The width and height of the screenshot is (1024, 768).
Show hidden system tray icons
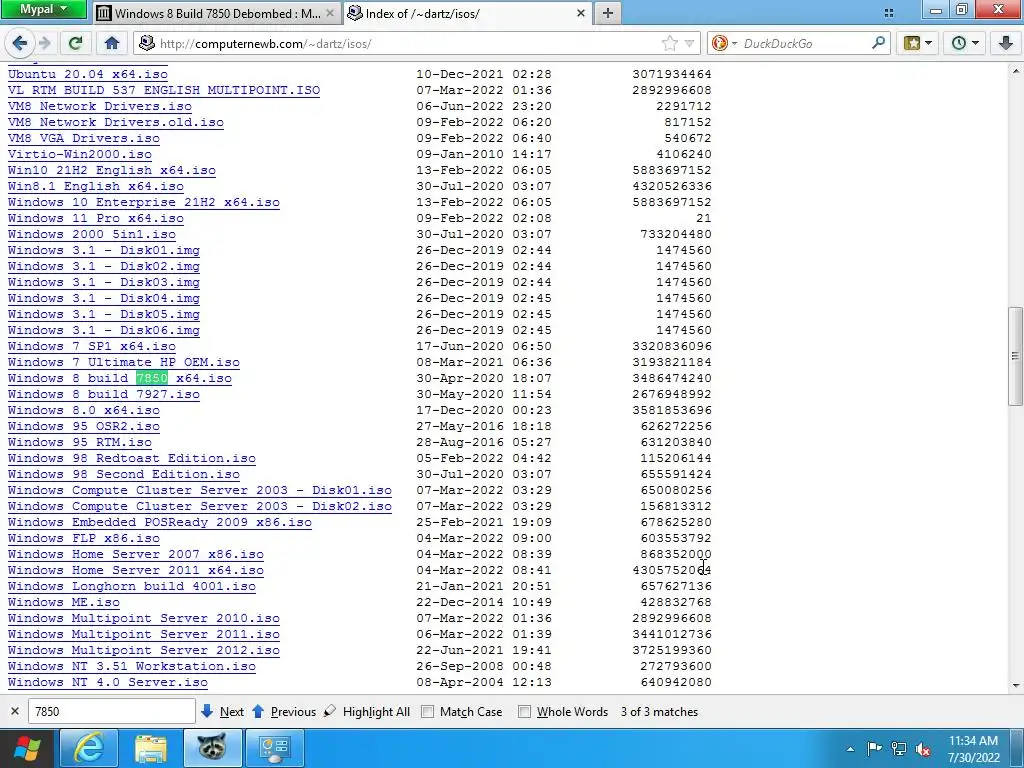(850, 749)
